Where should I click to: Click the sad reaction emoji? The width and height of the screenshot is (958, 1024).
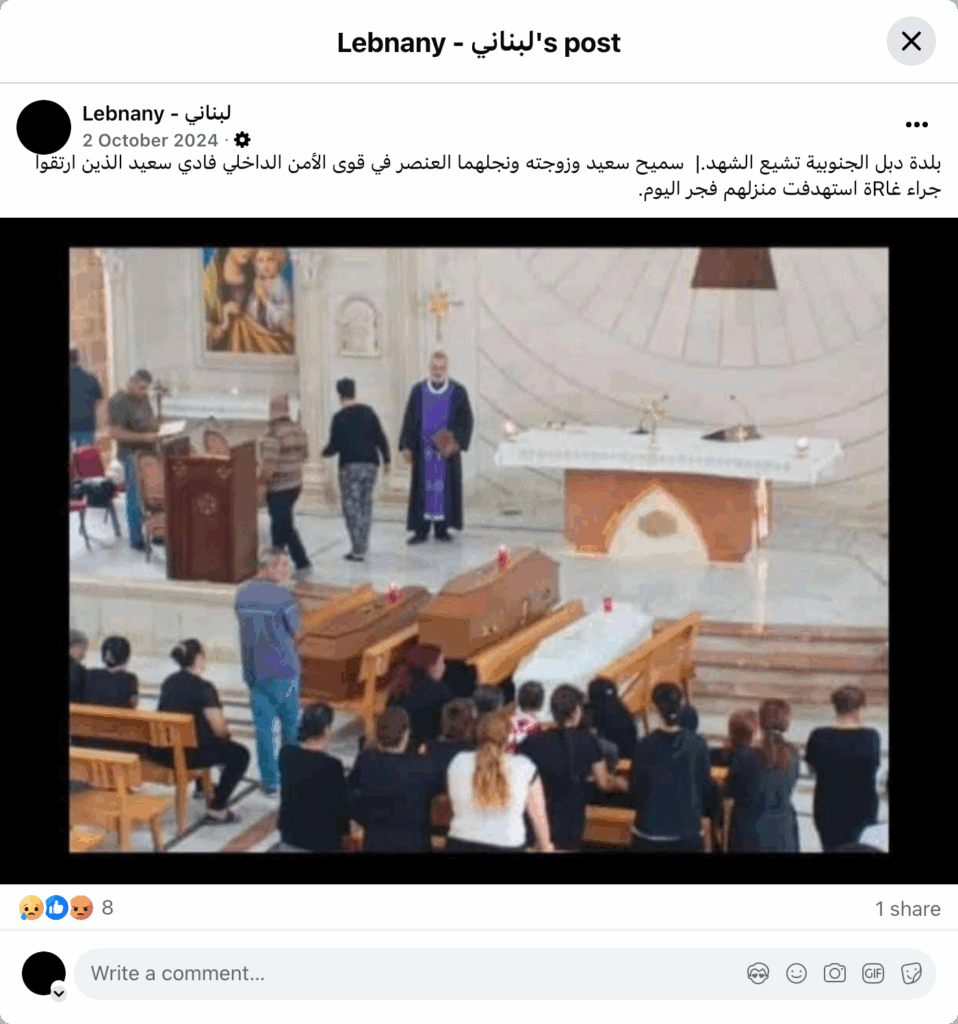pos(31,908)
